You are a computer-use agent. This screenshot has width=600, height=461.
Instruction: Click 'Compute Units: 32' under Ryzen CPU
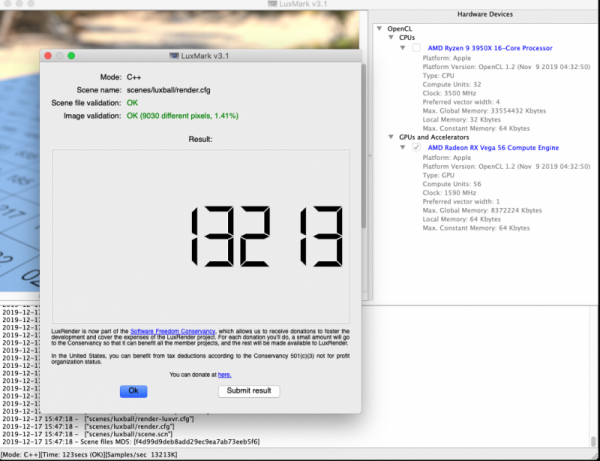452,85
